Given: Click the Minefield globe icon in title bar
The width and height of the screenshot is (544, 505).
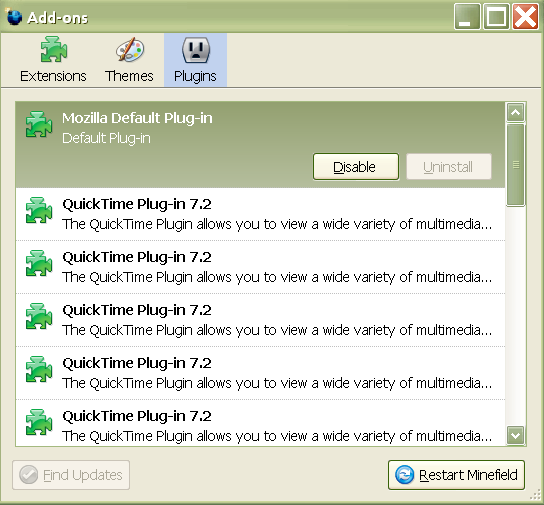Looking at the screenshot, I should [x=14, y=17].
